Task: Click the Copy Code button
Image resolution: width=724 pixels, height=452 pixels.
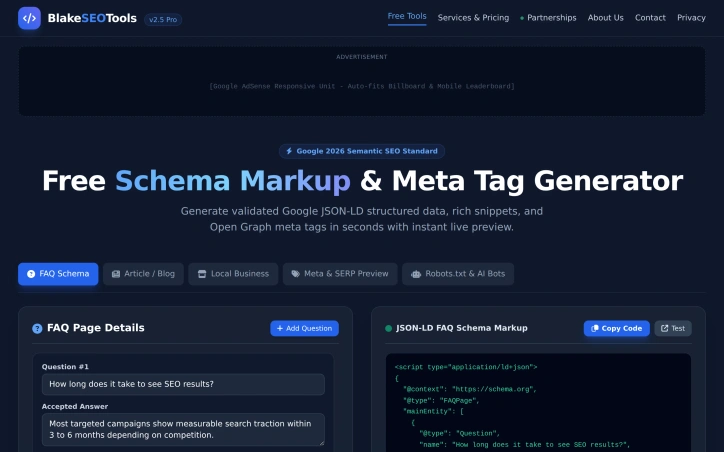Action: [616, 328]
